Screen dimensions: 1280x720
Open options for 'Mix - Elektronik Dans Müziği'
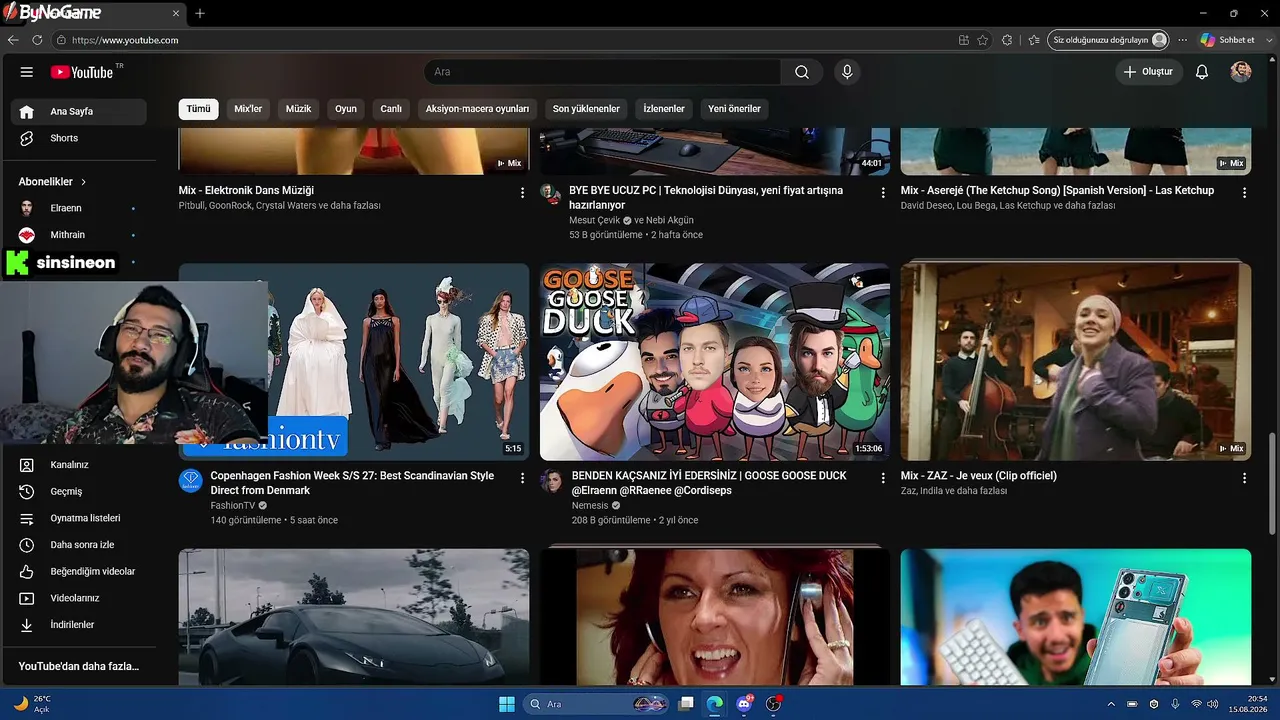click(x=522, y=192)
